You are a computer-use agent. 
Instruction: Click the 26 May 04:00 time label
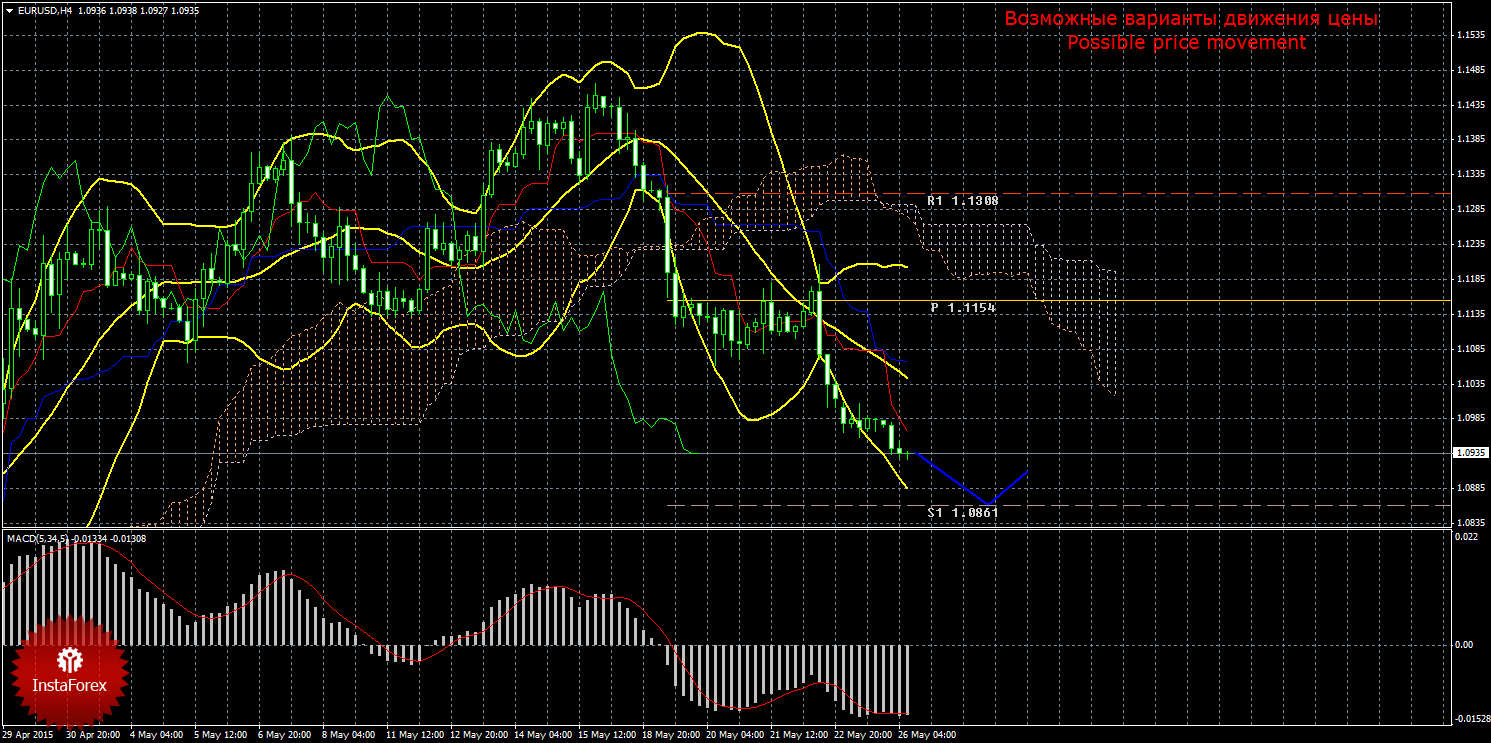(x=926, y=735)
